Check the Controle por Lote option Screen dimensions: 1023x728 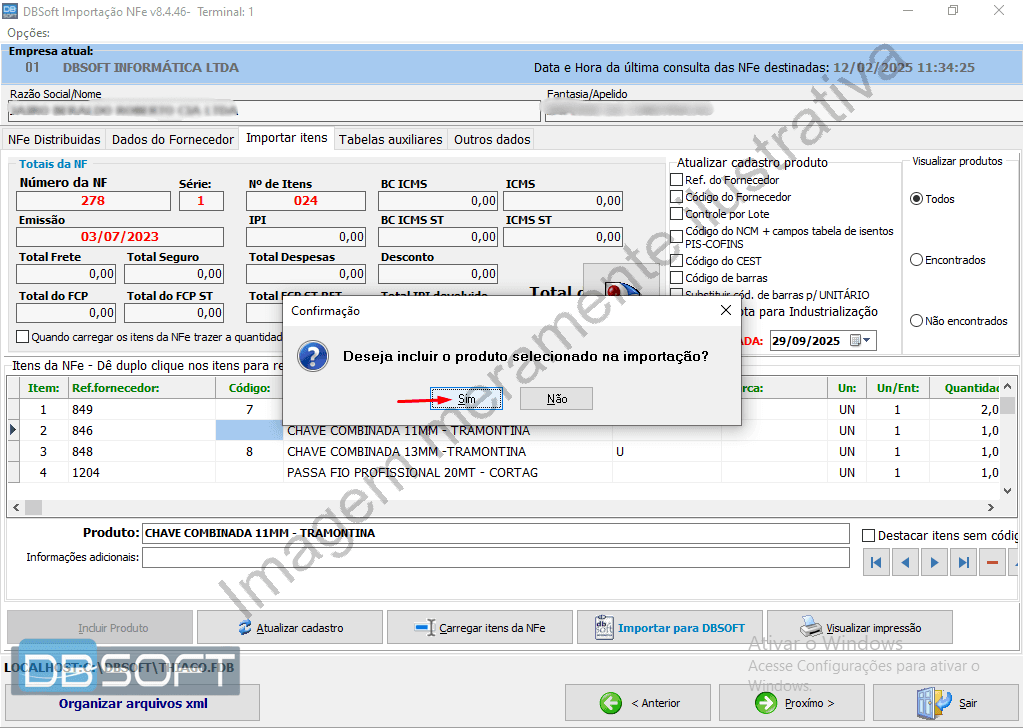pyautogui.click(x=676, y=214)
